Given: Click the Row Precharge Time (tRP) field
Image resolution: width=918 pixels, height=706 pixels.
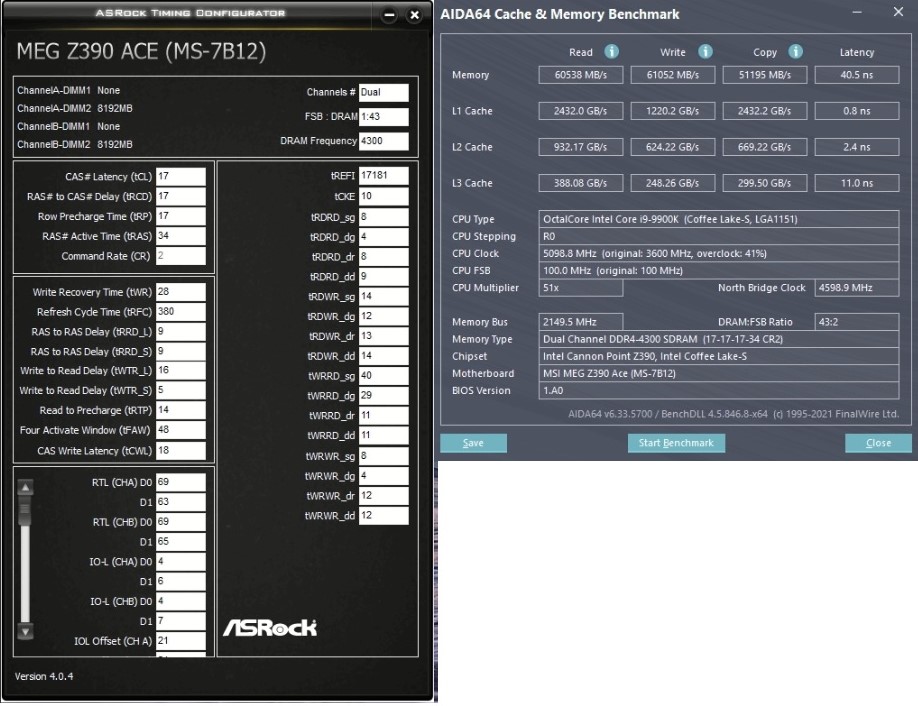Looking at the screenshot, I should tap(181, 216).
